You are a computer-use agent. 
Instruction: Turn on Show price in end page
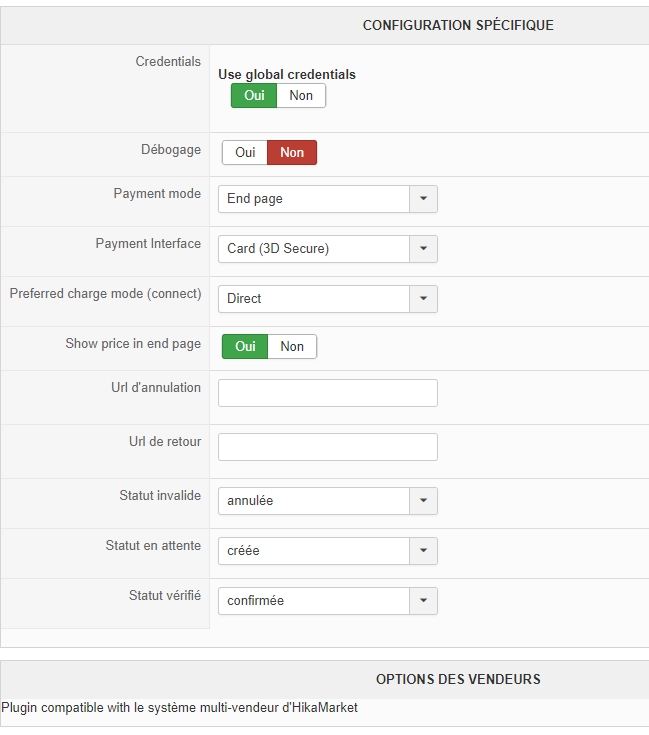pyautogui.click(x=245, y=346)
